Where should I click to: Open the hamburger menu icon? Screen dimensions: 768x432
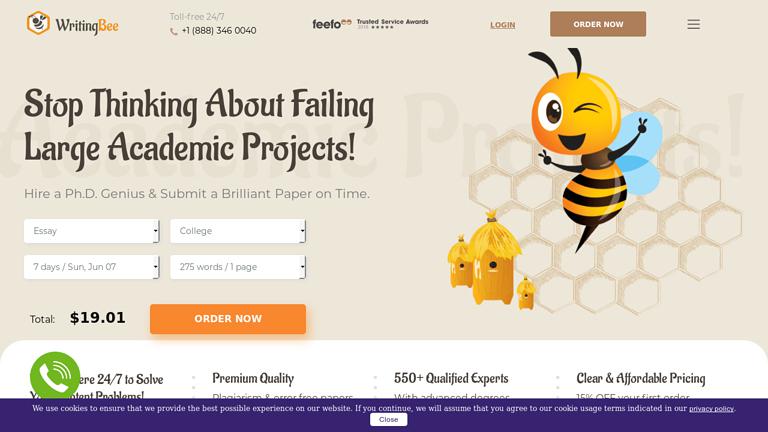click(x=693, y=24)
